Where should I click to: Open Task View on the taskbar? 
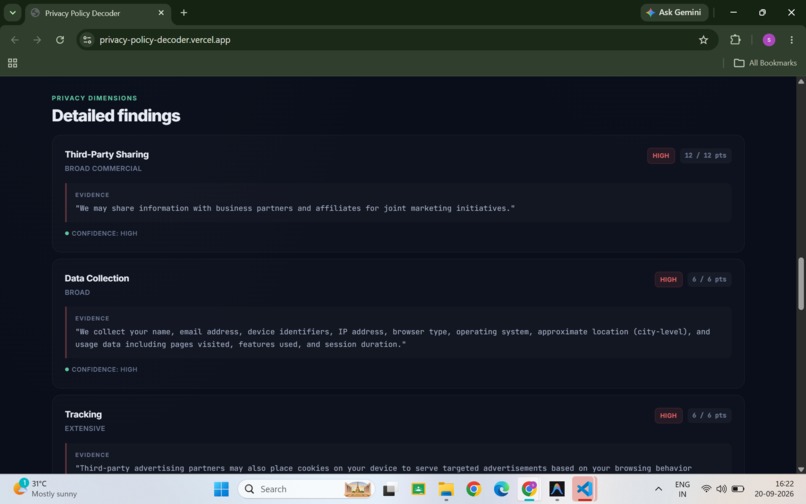pyautogui.click(x=389, y=489)
